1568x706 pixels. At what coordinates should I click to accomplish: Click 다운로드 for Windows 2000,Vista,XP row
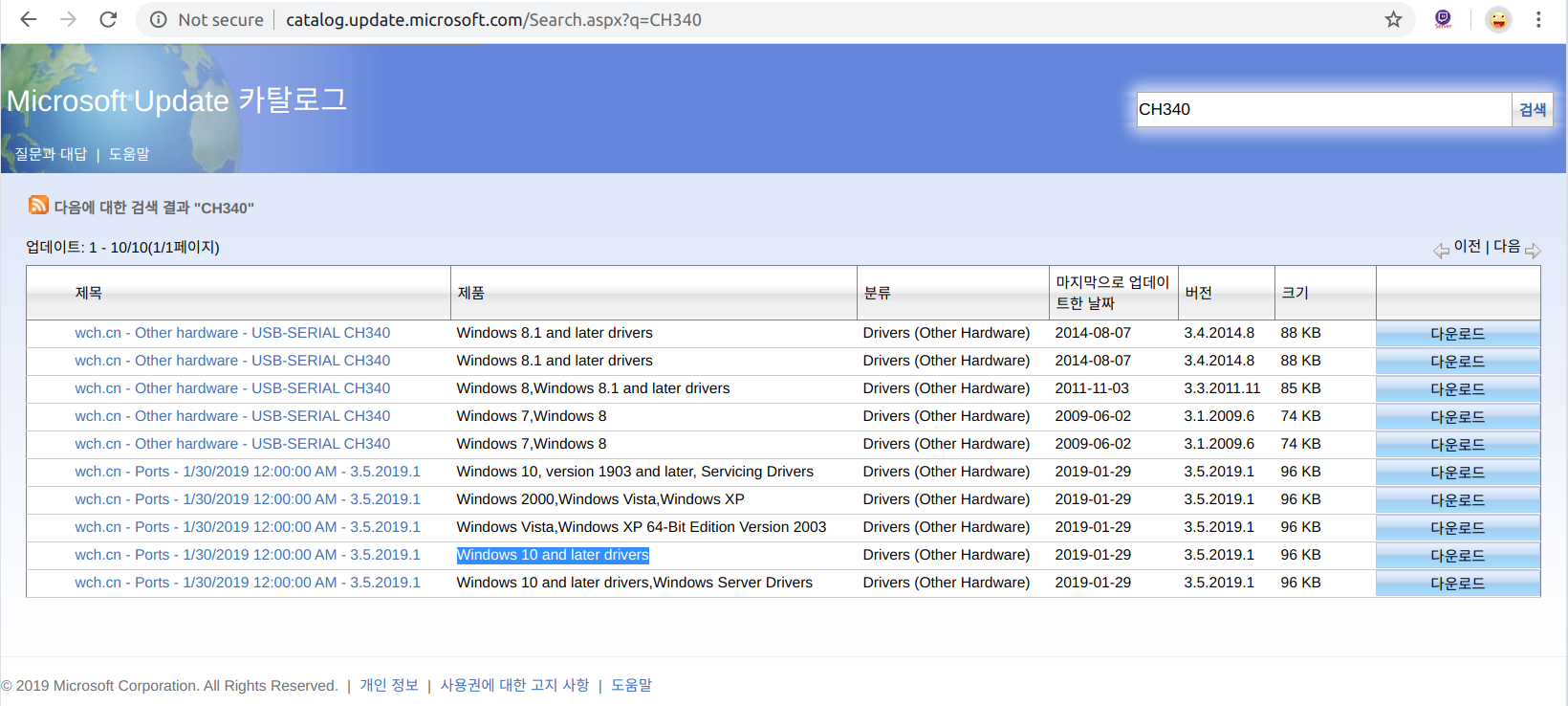tap(1458, 500)
